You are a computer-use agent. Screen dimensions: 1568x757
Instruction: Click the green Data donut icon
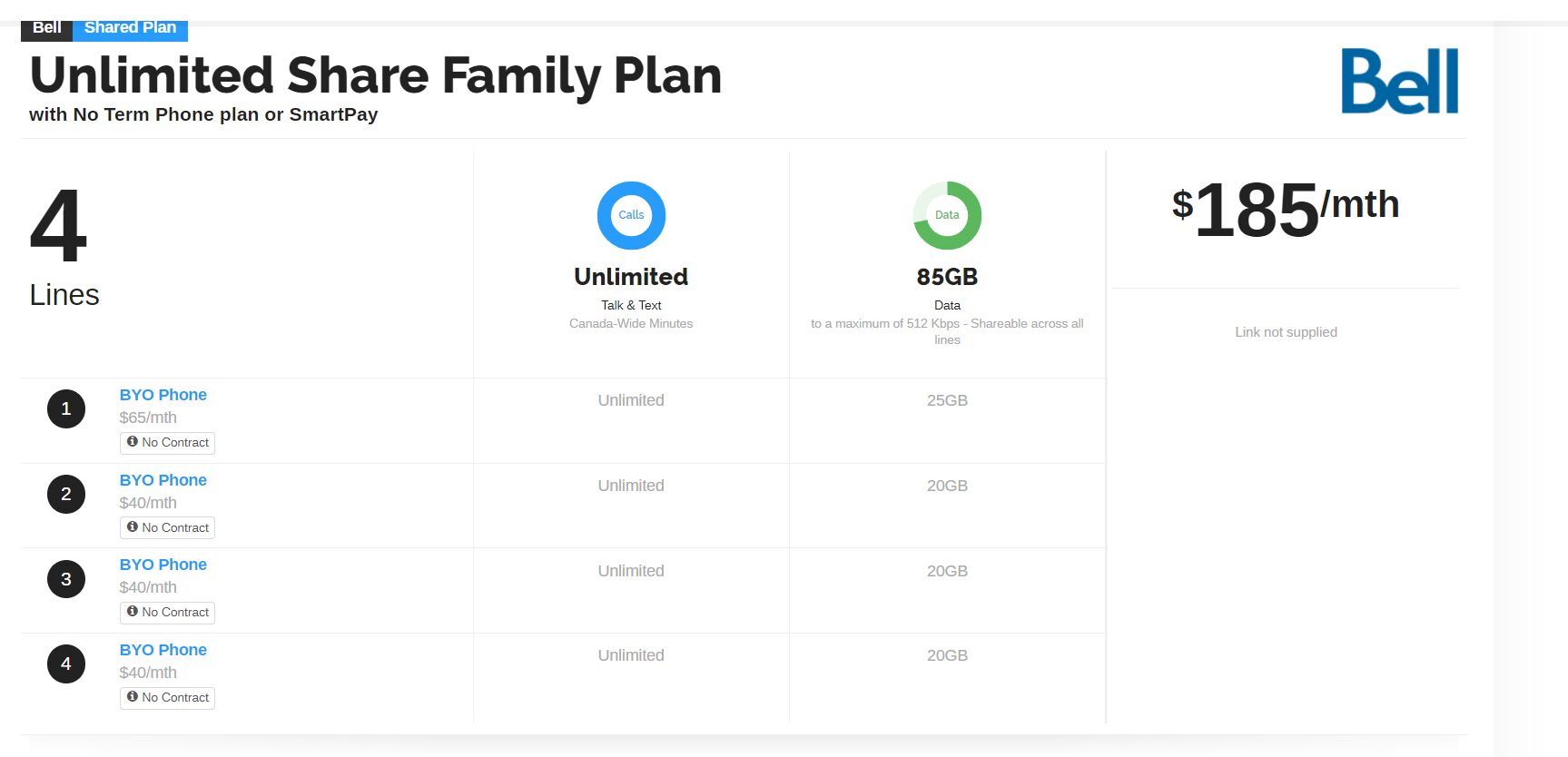pyautogui.click(x=947, y=215)
